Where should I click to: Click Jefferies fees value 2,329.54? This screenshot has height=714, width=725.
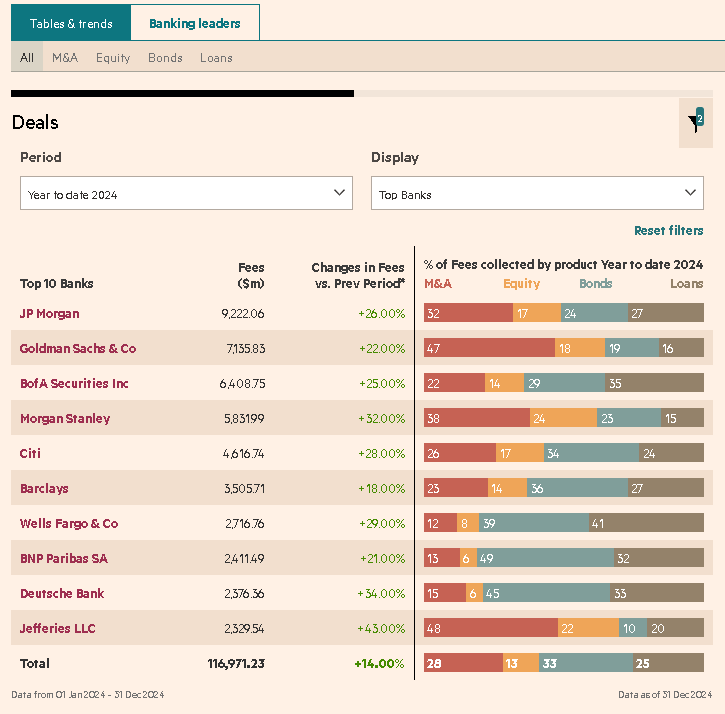click(244, 628)
